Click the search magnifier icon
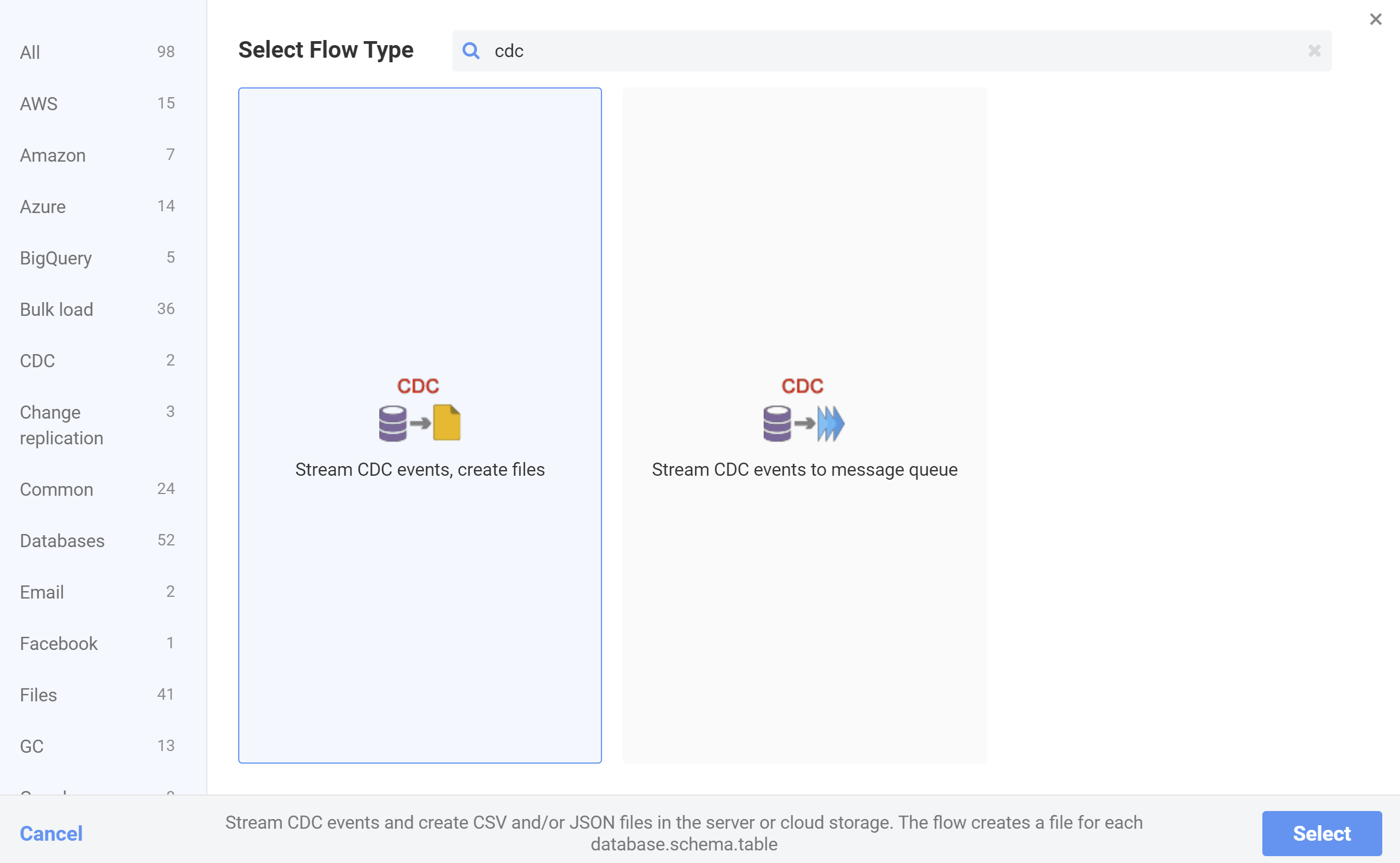Image resolution: width=1400 pixels, height=863 pixels. [x=471, y=51]
